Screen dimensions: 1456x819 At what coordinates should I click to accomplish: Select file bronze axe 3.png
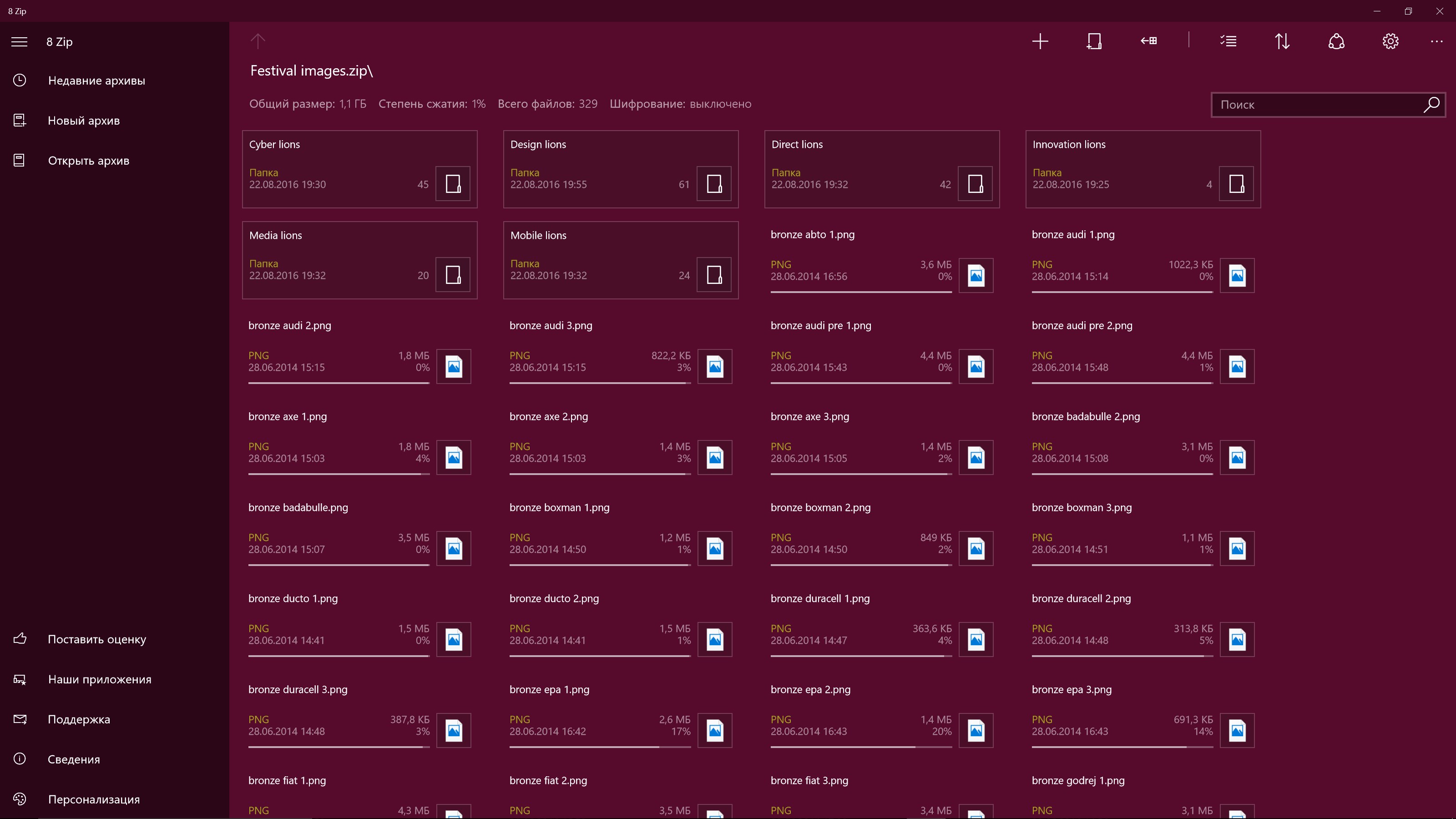(x=882, y=442)
